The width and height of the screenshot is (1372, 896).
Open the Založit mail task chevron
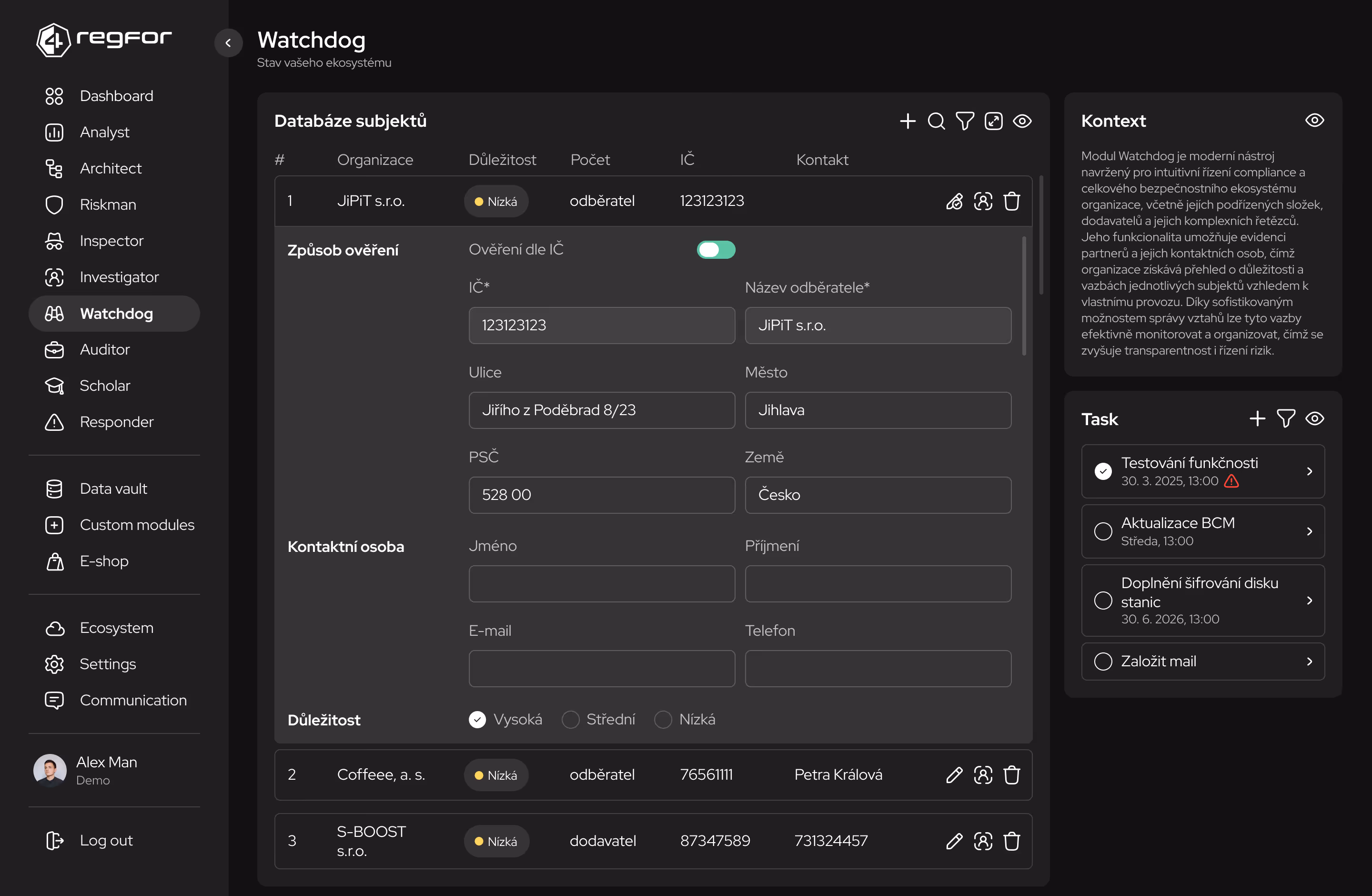pos(1309,662)
